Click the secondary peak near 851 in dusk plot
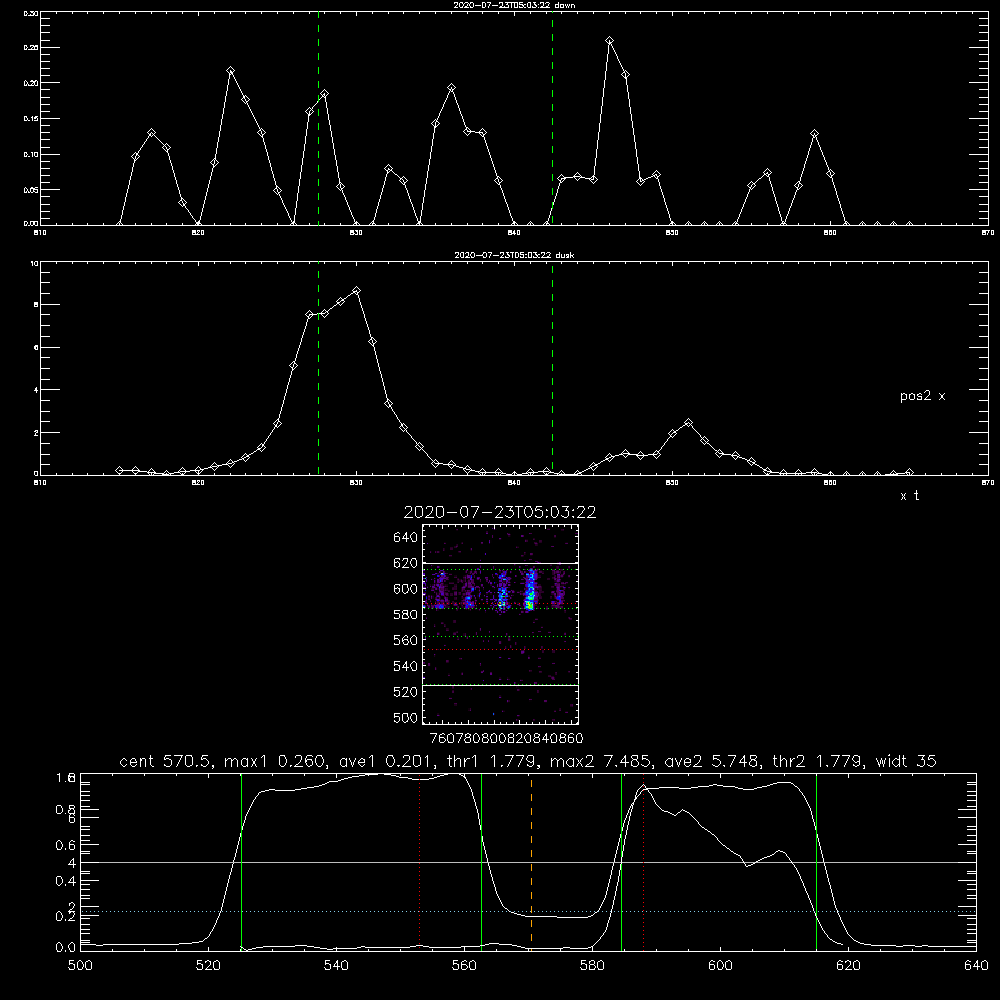 coord(688,423)
